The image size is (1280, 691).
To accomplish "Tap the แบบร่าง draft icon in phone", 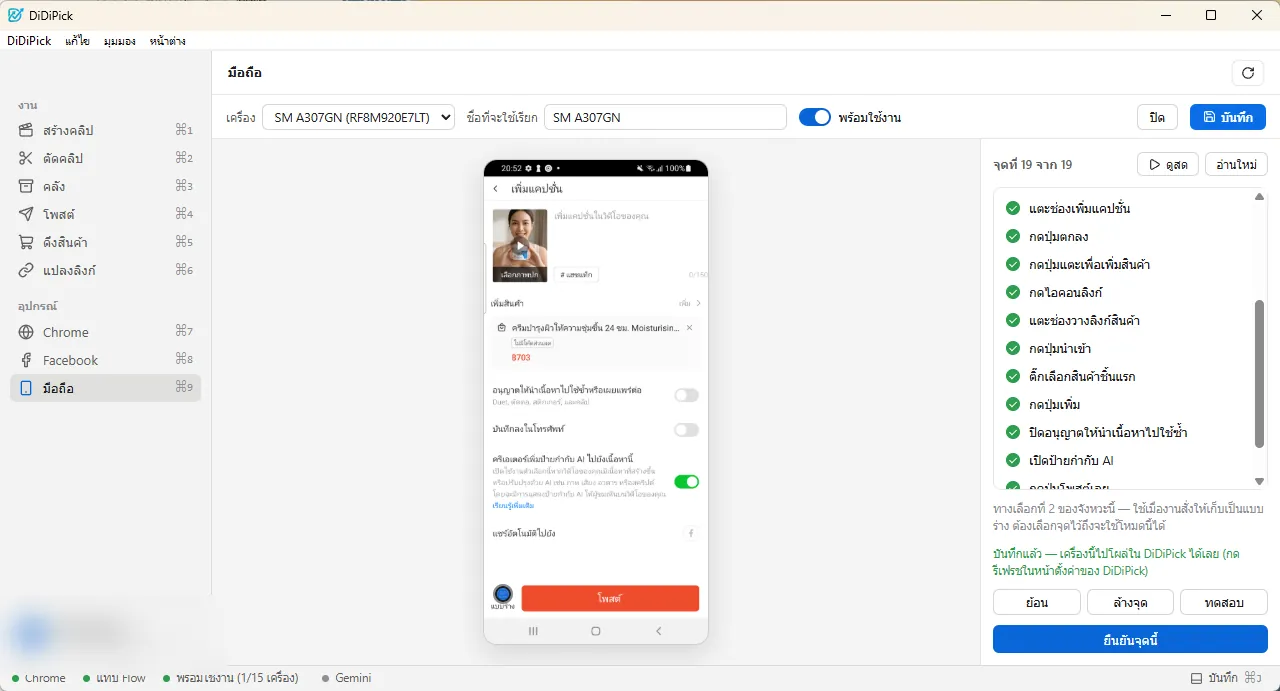I will (x=503, y=597).
